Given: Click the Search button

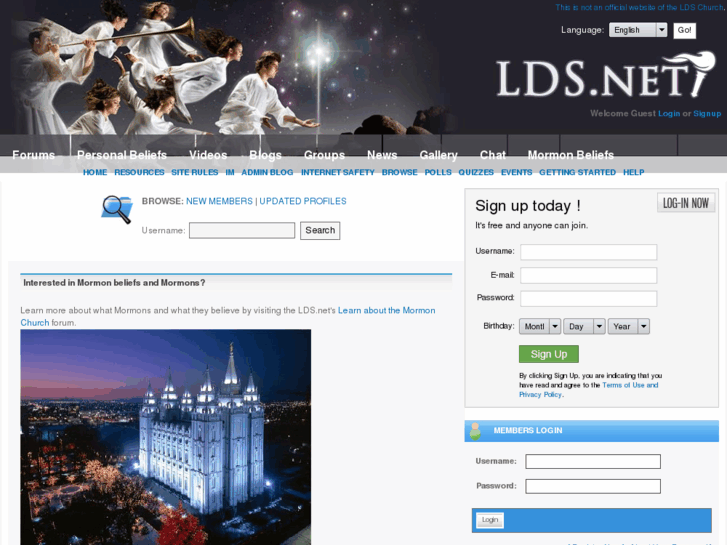Looking at the screenshot, I should tap(320, 231).
